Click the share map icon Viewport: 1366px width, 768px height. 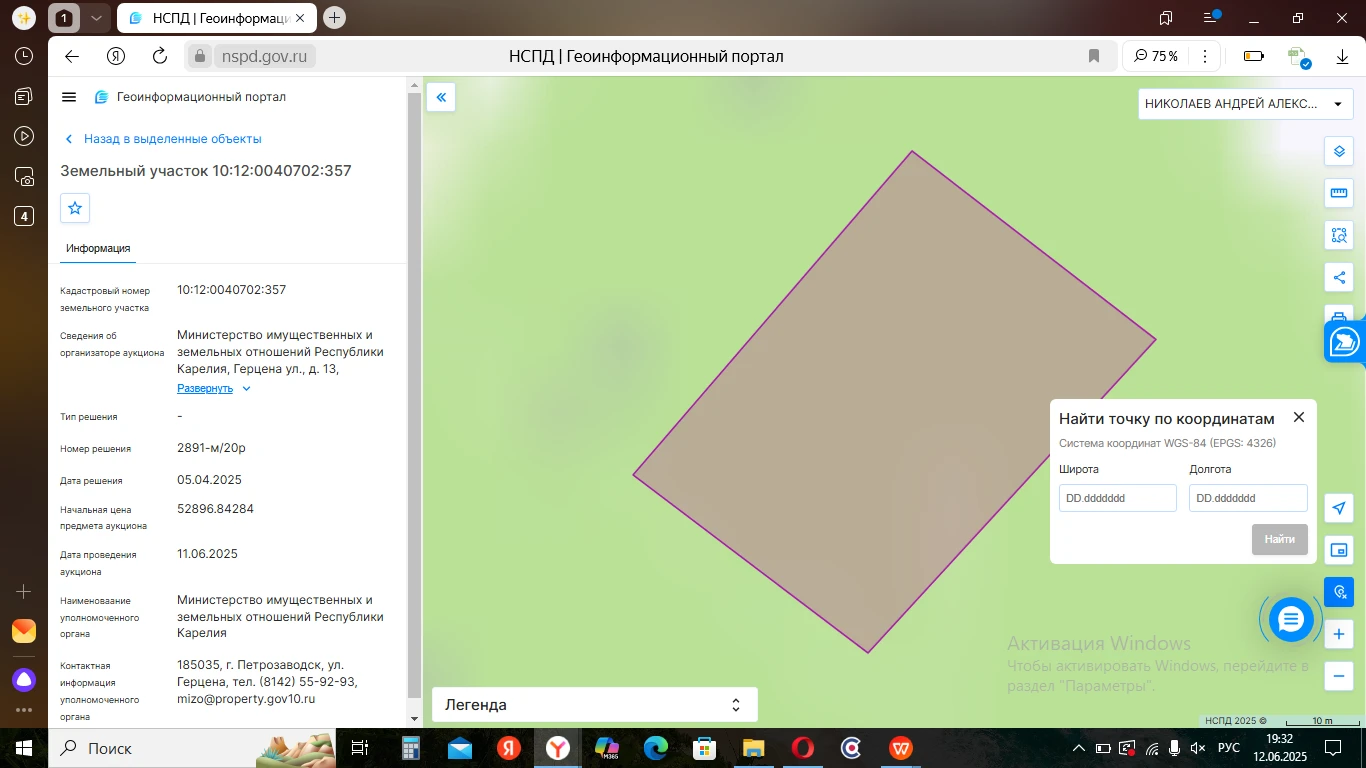[1339, 278]
